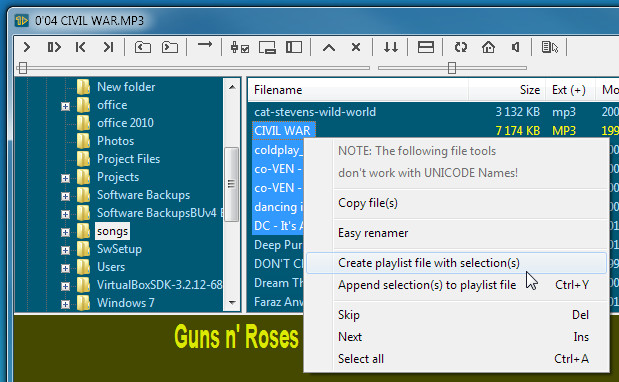Mute sound with speaker icon
619x382 pixels.
click(515, 47)
